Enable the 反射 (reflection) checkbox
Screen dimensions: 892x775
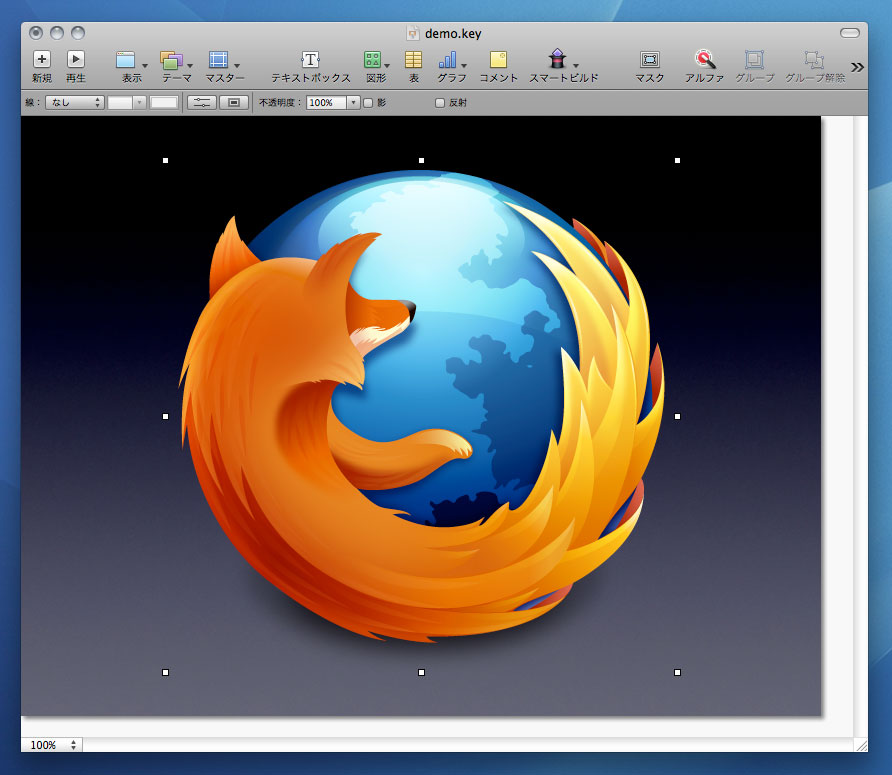(440, 103)
